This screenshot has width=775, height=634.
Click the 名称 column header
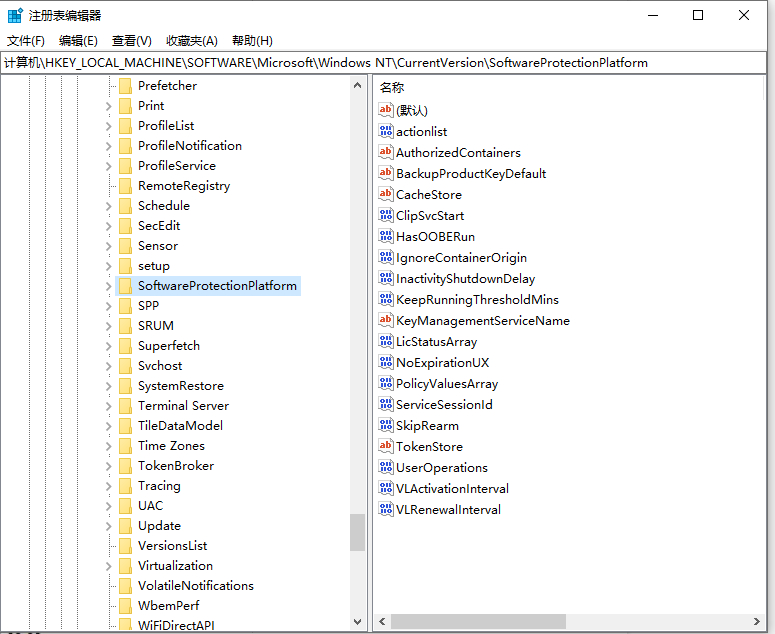[392, 88]
